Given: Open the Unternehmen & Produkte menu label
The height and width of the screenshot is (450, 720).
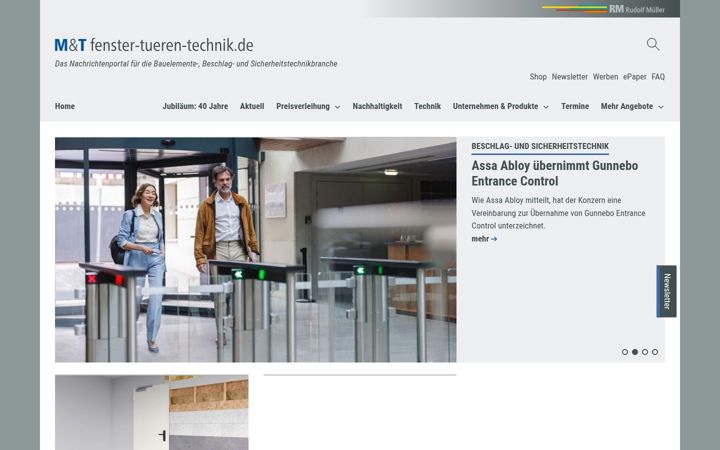Looking at the screenshot, I should tap(495, 106).
